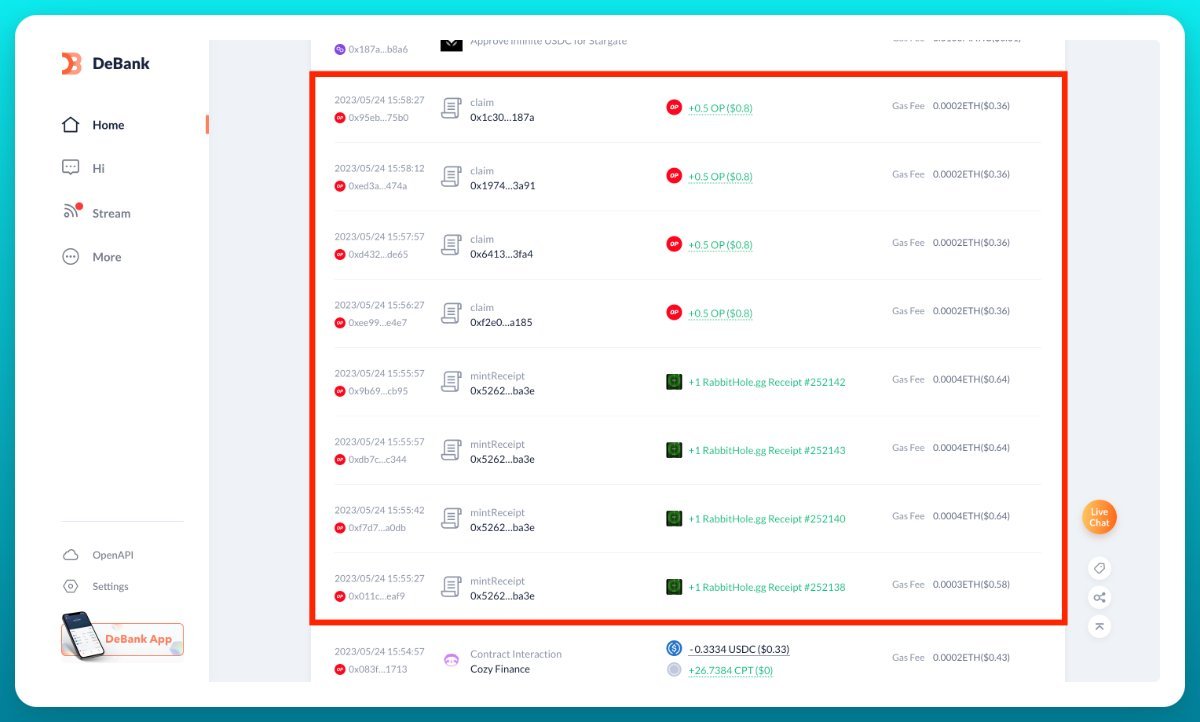Click OP token icon in 15:56:27 row
Image resolution: width=1200 pixels, height=722 pixels.
coord(674,312)
